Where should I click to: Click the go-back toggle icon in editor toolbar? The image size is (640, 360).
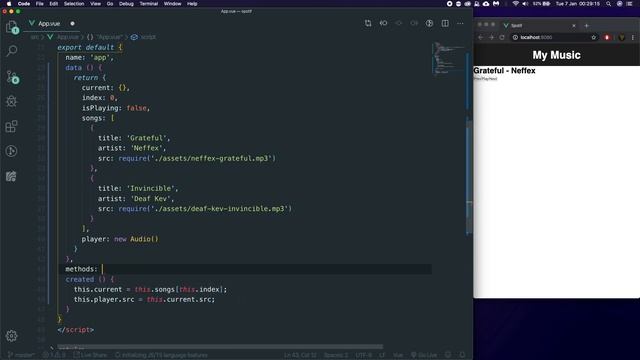383,23
